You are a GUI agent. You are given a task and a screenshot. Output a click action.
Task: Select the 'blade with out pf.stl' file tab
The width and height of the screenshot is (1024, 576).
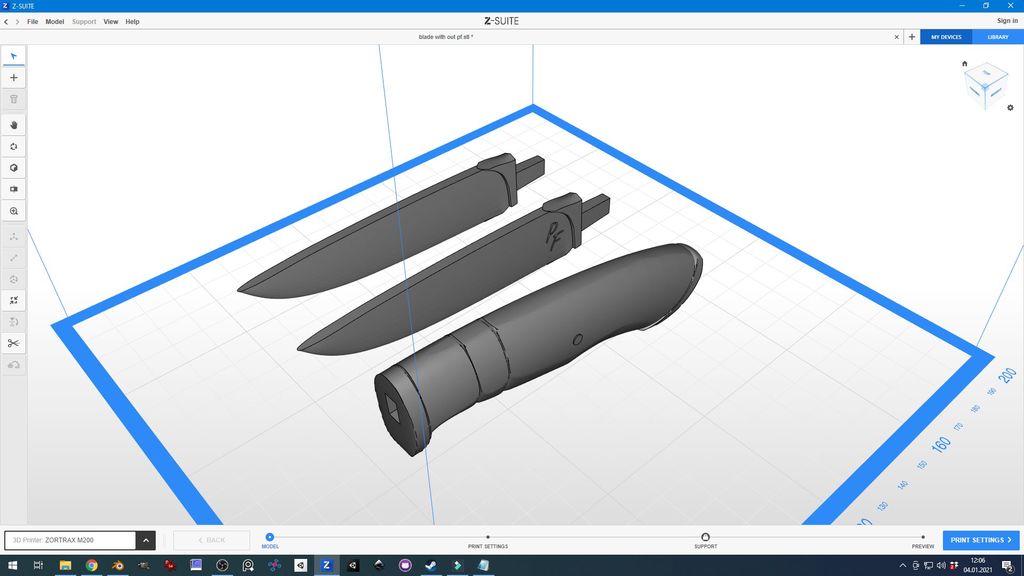point(446,37)
